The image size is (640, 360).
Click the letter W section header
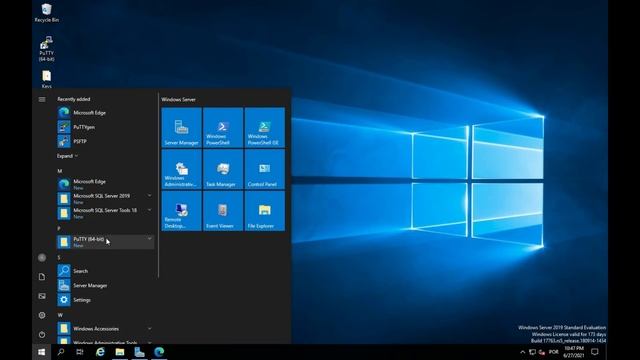coord(60,315)
